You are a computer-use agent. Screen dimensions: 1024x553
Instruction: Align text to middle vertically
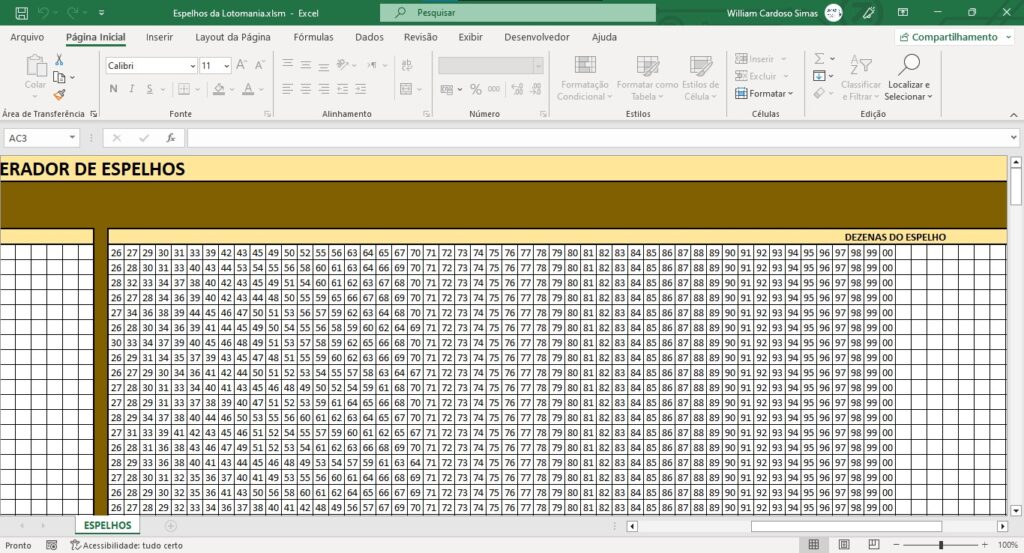click(x=306, y=65)
